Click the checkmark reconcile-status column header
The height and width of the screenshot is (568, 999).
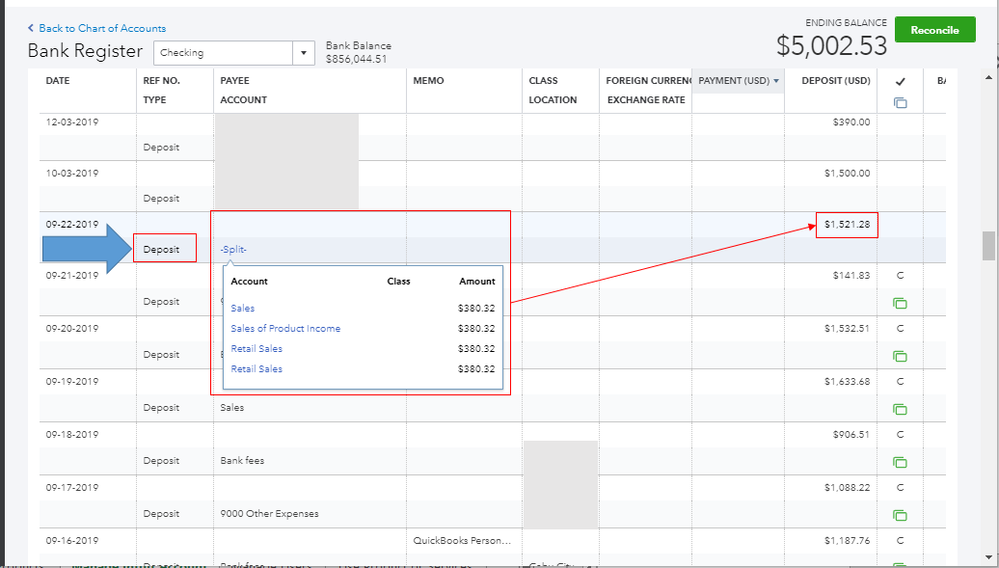(x=900, y=81)
